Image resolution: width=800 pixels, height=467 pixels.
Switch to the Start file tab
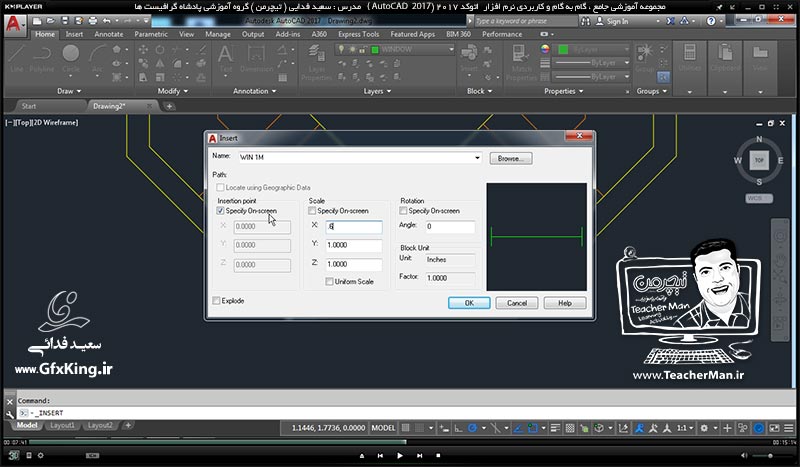tap(29, 106)
